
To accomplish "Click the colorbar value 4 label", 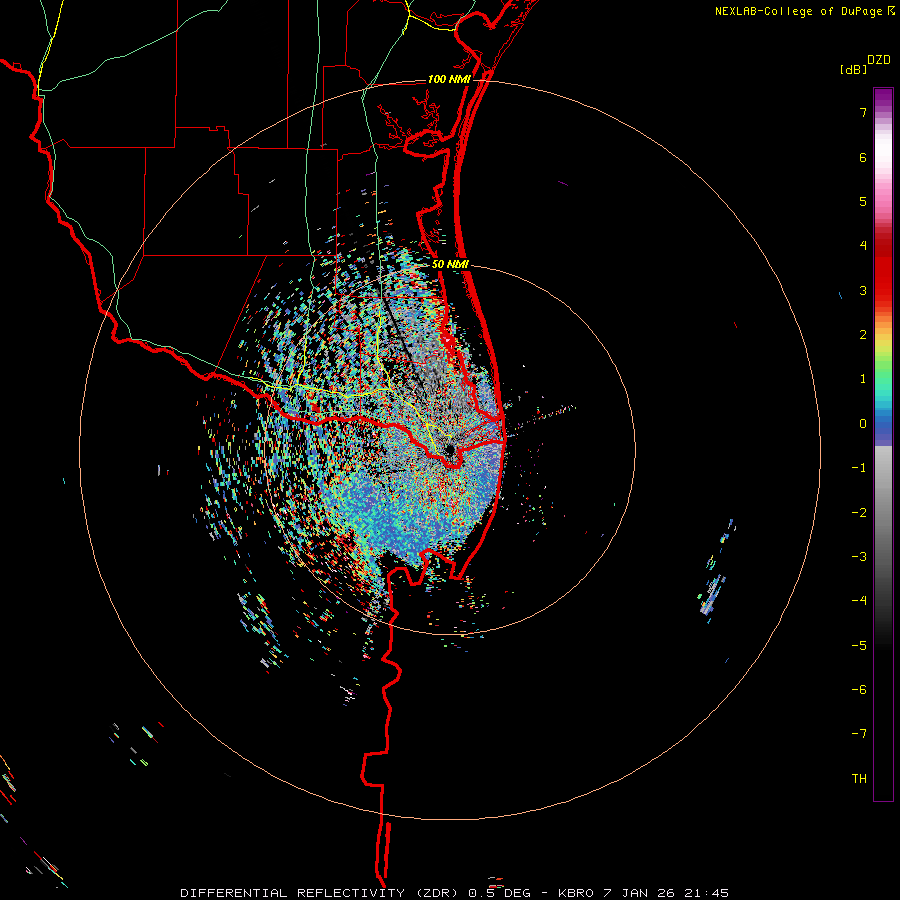I will point(863,246).
